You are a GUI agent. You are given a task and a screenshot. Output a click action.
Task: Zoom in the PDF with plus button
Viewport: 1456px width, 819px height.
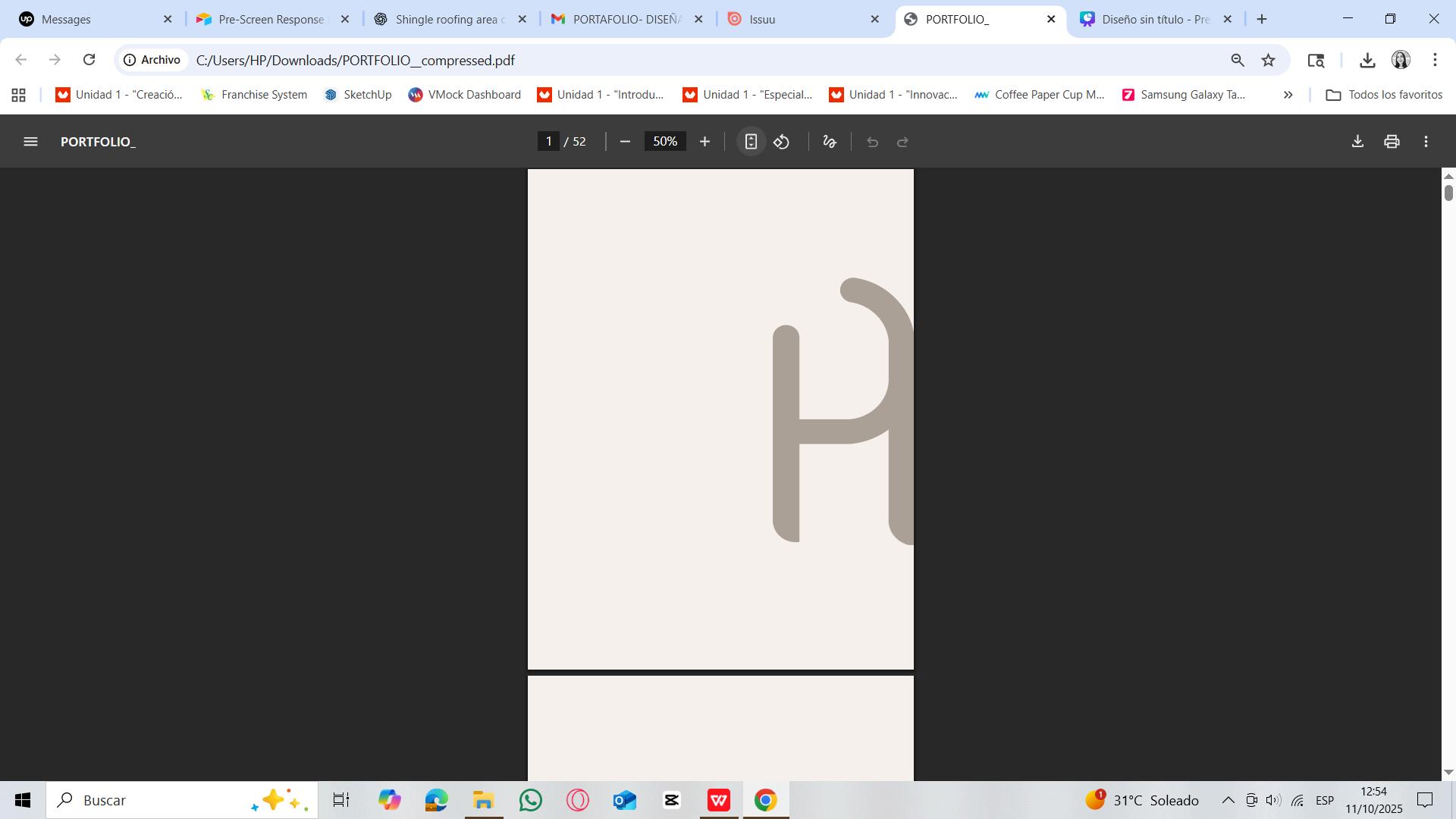[x=704, y=142]
